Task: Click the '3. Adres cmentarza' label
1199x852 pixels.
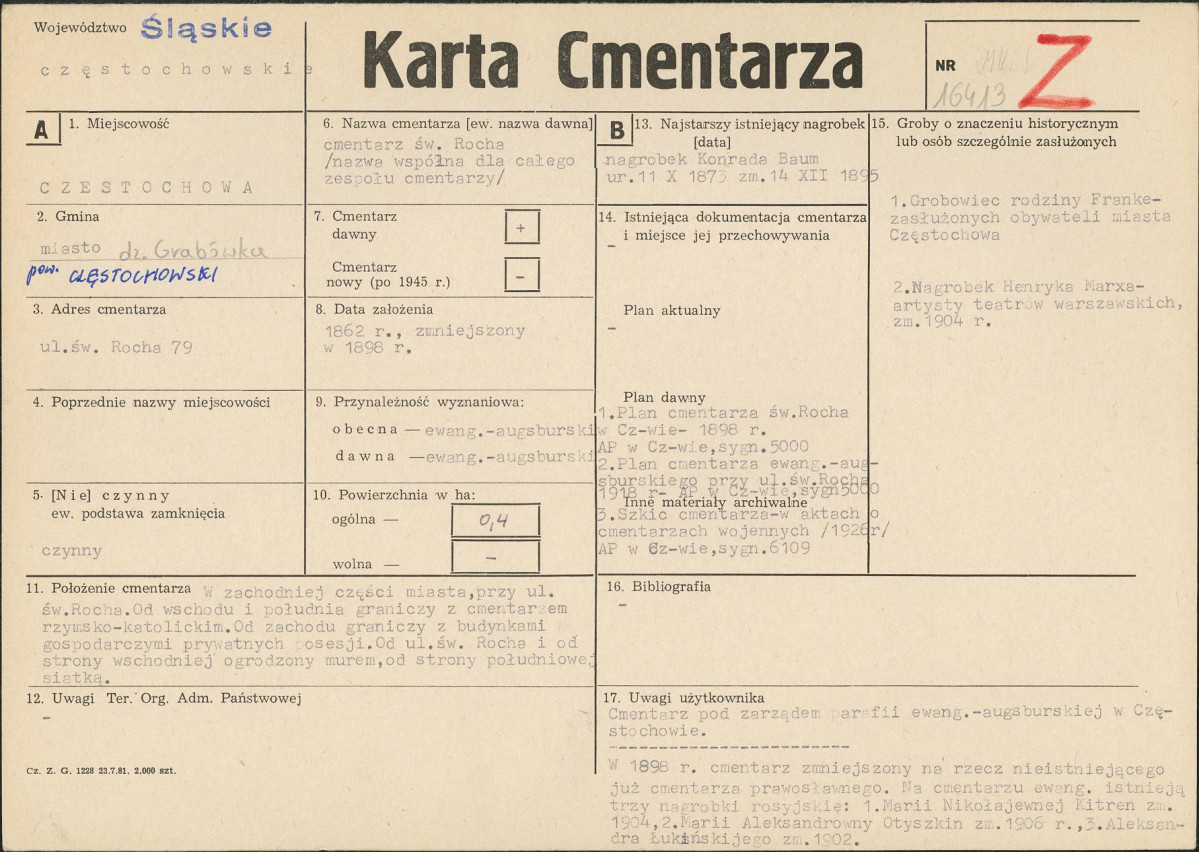Action: [99, 309]
